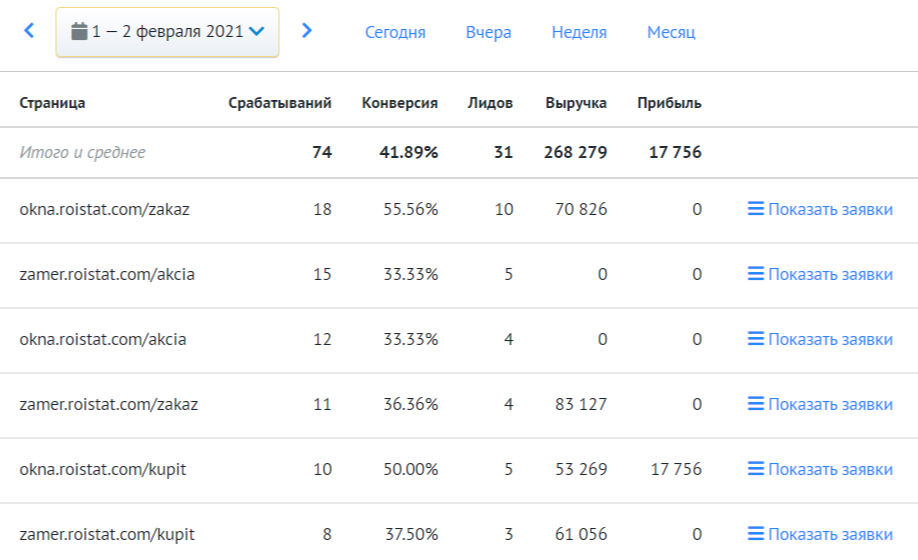The width and height of the screenshot is (918, 560).
Task: Sort by Выручка column header
Action: (576, 103)
